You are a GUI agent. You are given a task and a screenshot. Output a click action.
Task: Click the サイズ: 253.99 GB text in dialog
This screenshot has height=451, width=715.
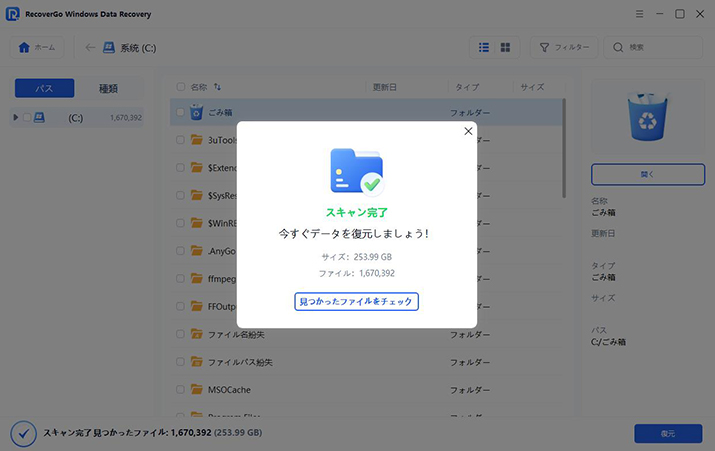click(357, 257)
